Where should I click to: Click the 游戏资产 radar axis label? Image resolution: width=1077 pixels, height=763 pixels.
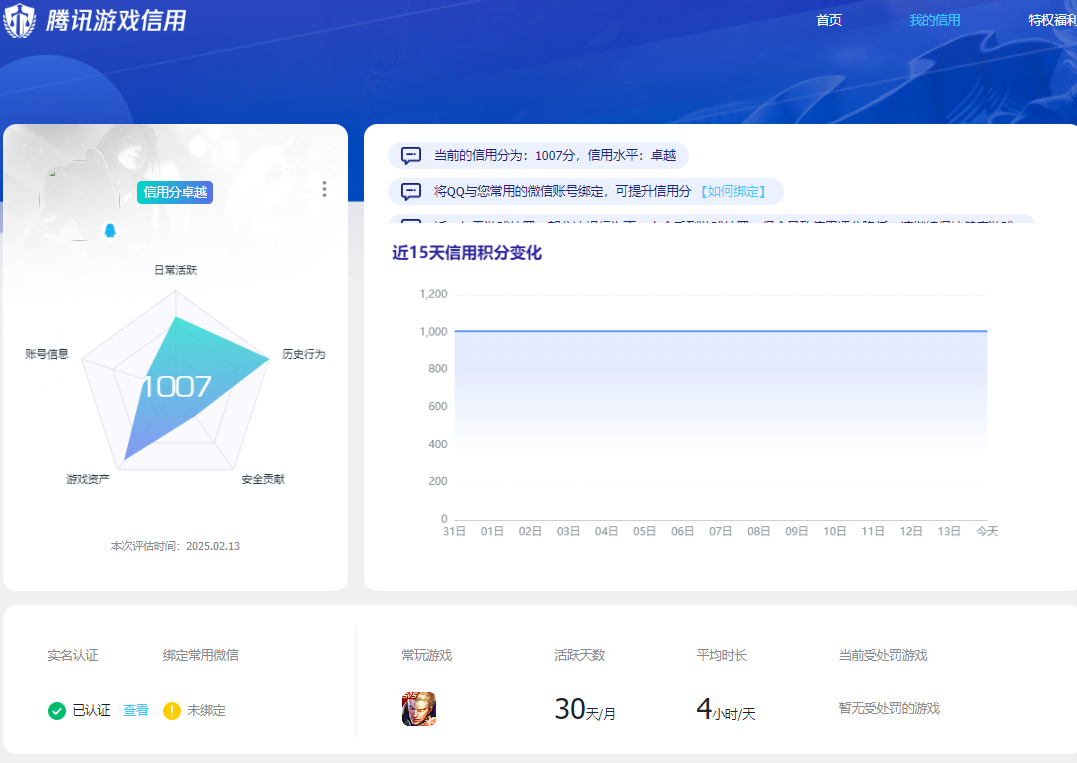pyautogui.click(x=88, y=479)
